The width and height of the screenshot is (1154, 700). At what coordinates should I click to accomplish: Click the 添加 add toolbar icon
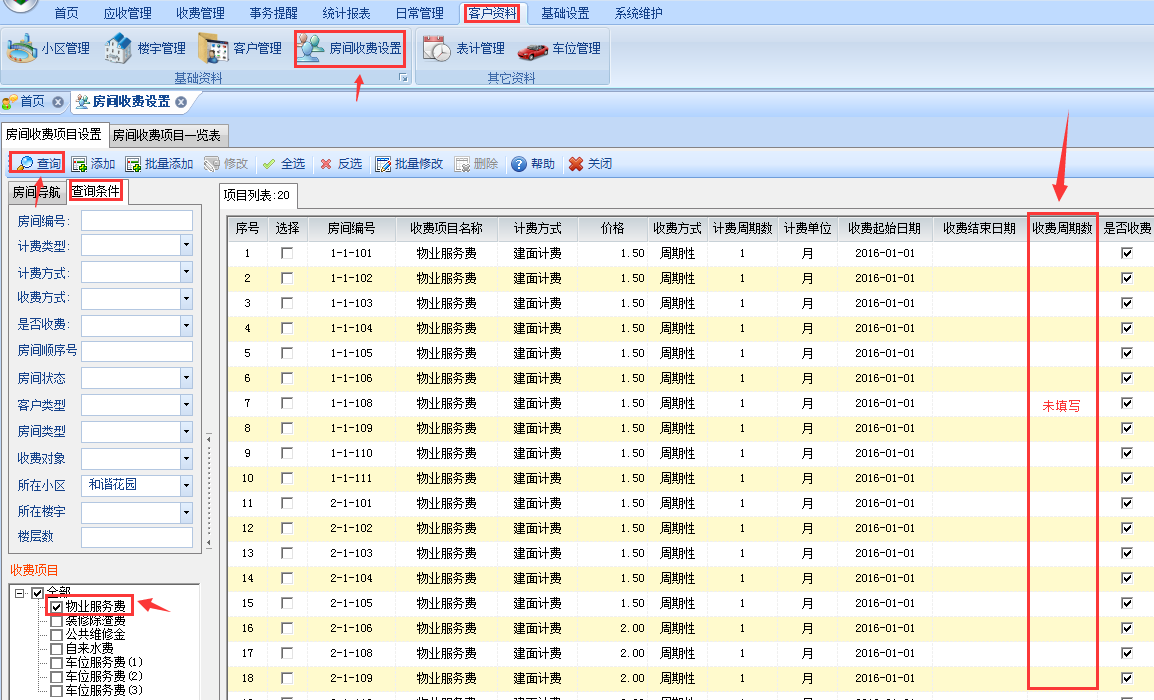pyautogui.click(x=79, y=163)
